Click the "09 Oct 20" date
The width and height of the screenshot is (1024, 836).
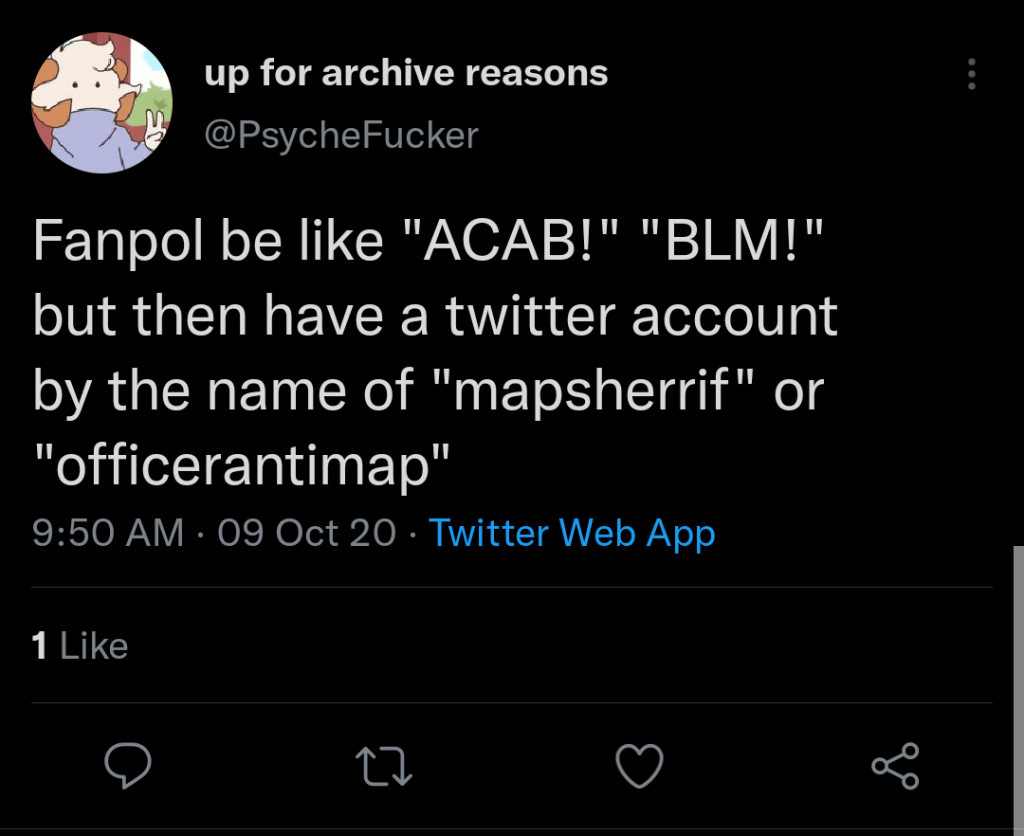coord(306,533)
